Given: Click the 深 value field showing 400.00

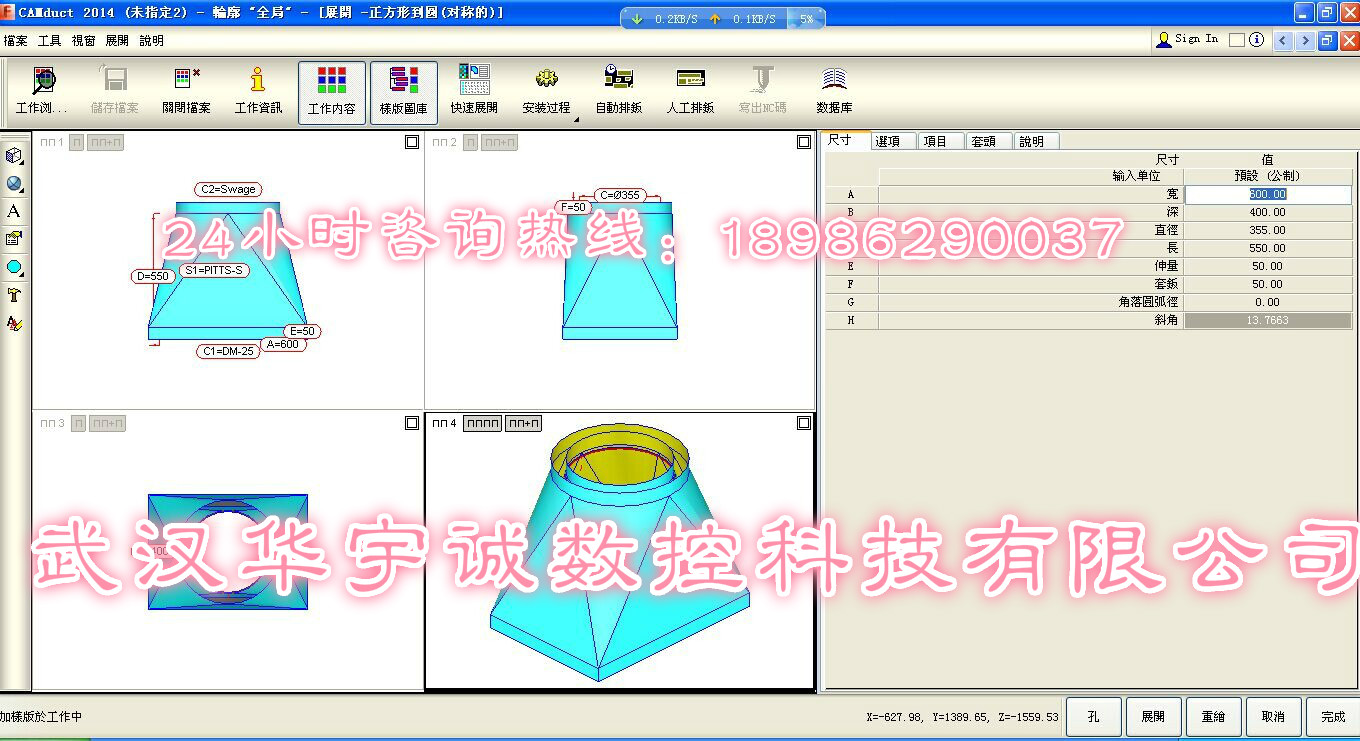Looking at the screenshot, I should click(x=1267, y=212).
